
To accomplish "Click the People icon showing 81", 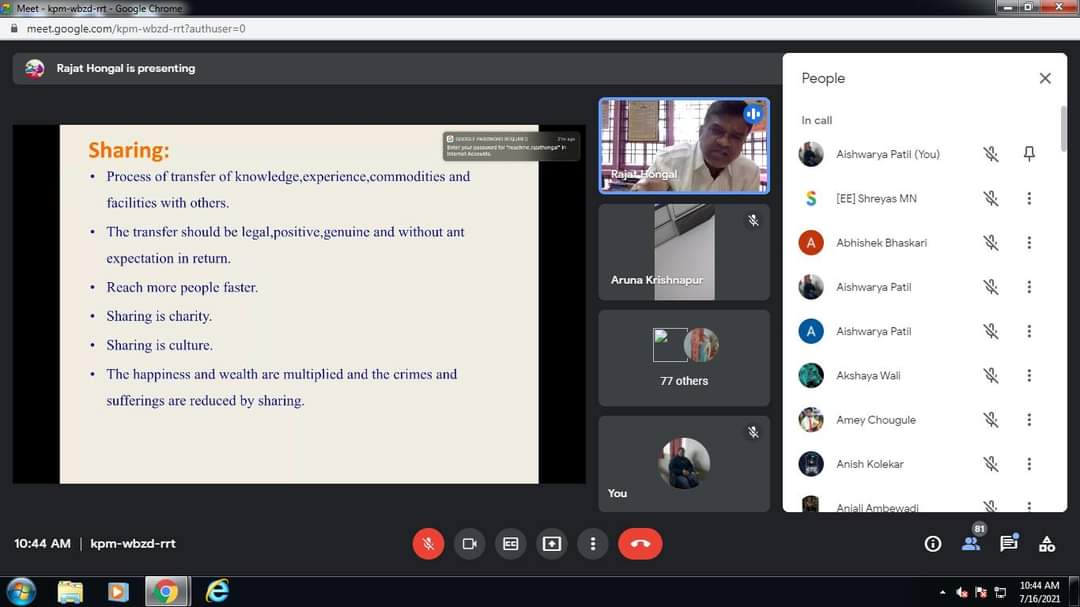I will point(971,542).
